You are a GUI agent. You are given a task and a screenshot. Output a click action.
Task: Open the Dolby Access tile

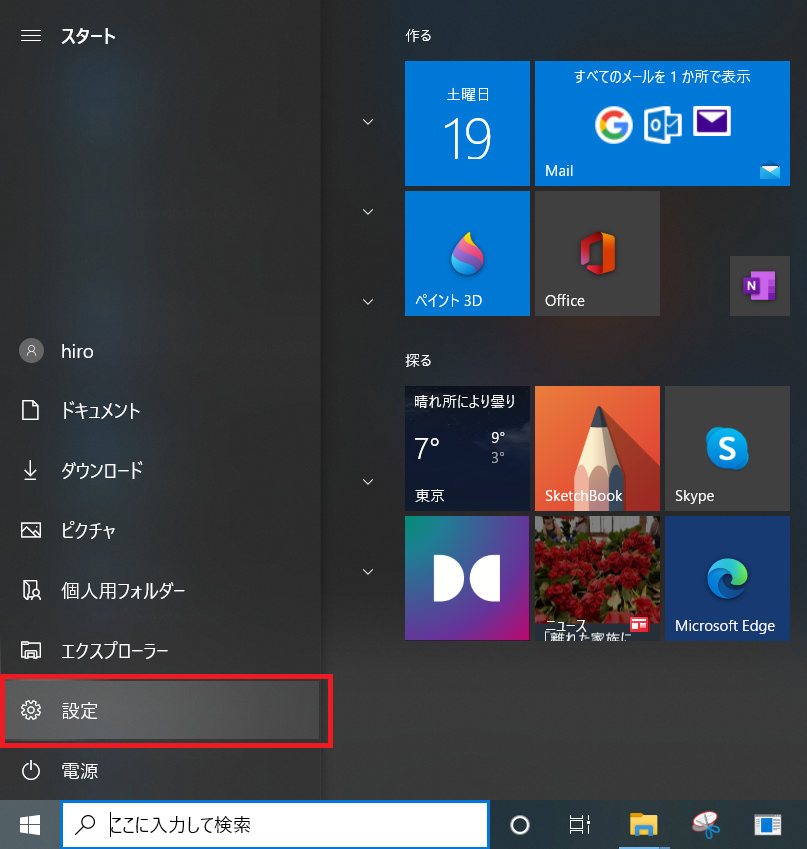point(467,578)
